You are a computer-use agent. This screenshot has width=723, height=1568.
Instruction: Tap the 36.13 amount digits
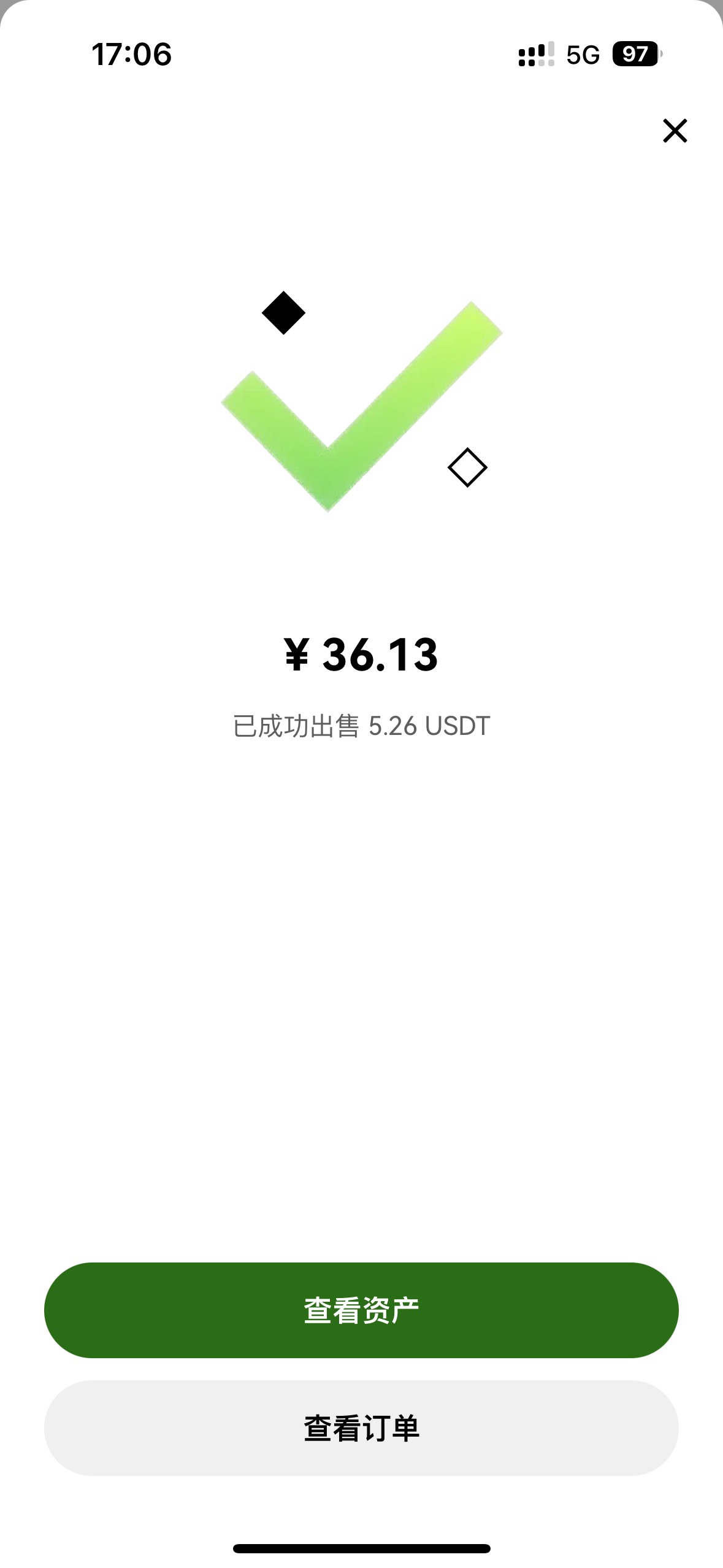[x=380, y=655]
